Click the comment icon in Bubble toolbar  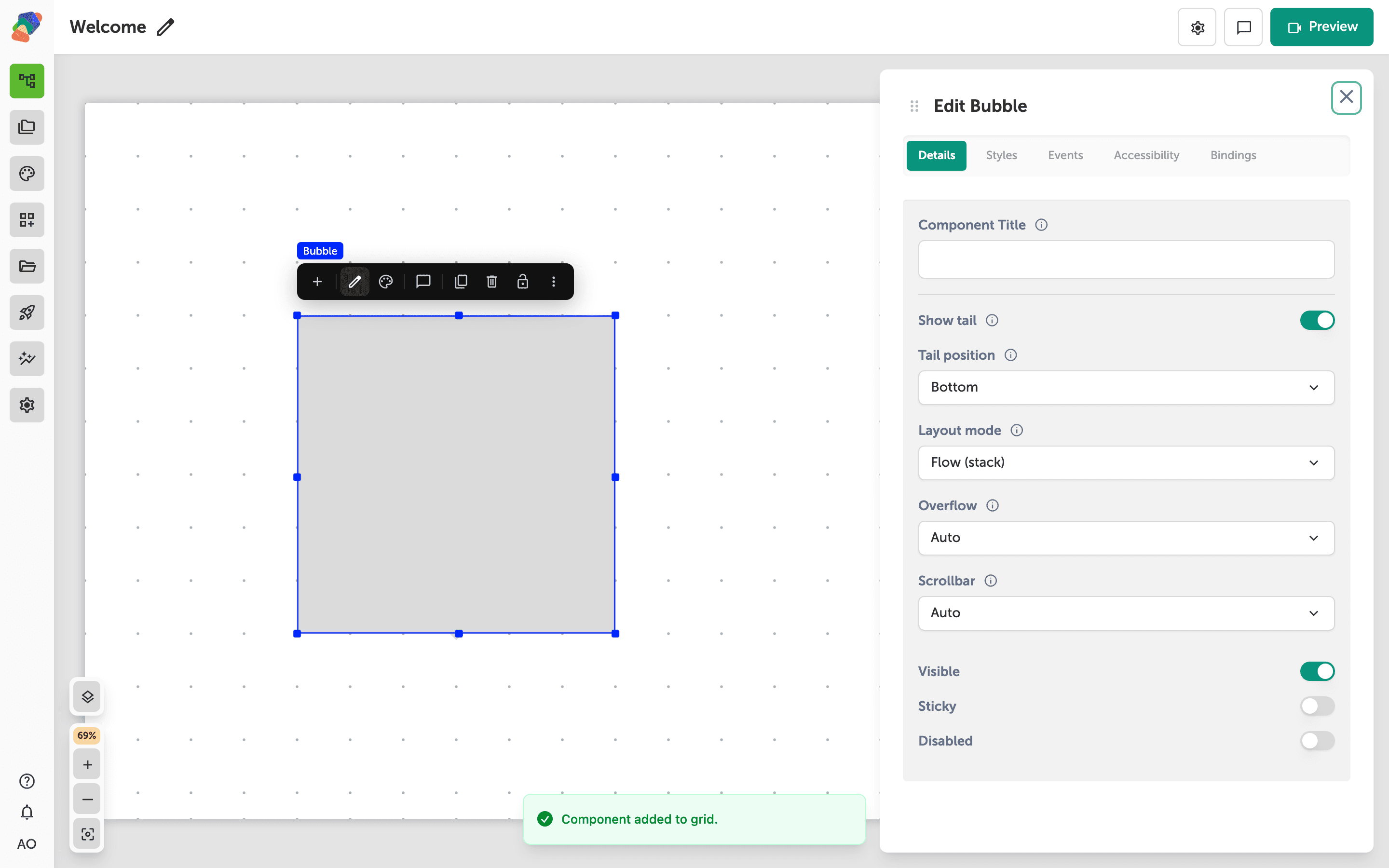[423, 281]
